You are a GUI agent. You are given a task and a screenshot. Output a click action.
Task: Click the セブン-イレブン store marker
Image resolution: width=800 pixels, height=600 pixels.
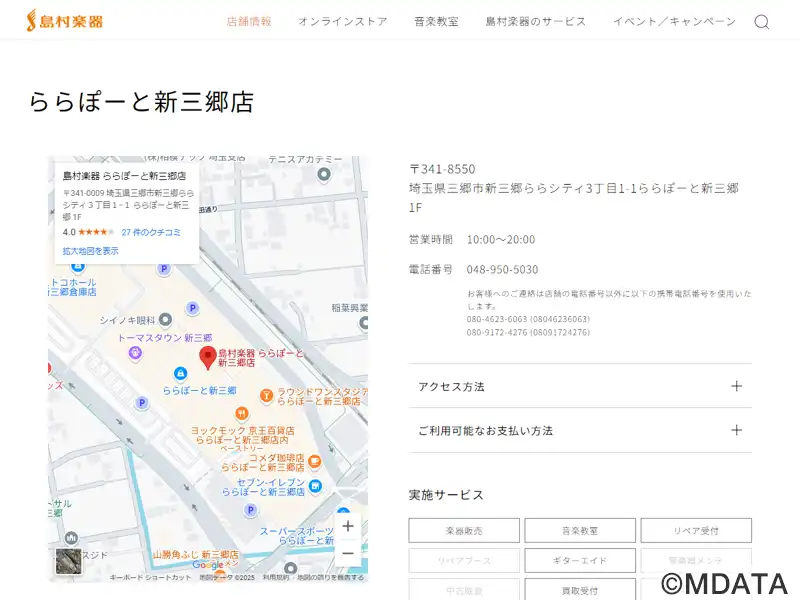click(x=315, y=486)
